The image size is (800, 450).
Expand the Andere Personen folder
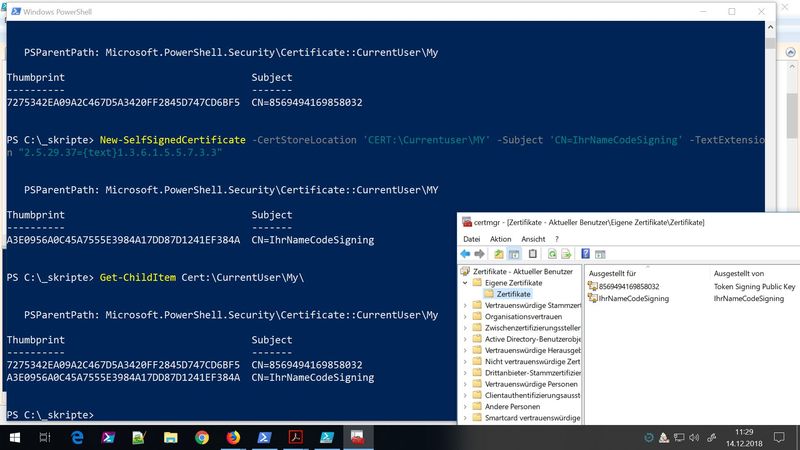(464, 406)
